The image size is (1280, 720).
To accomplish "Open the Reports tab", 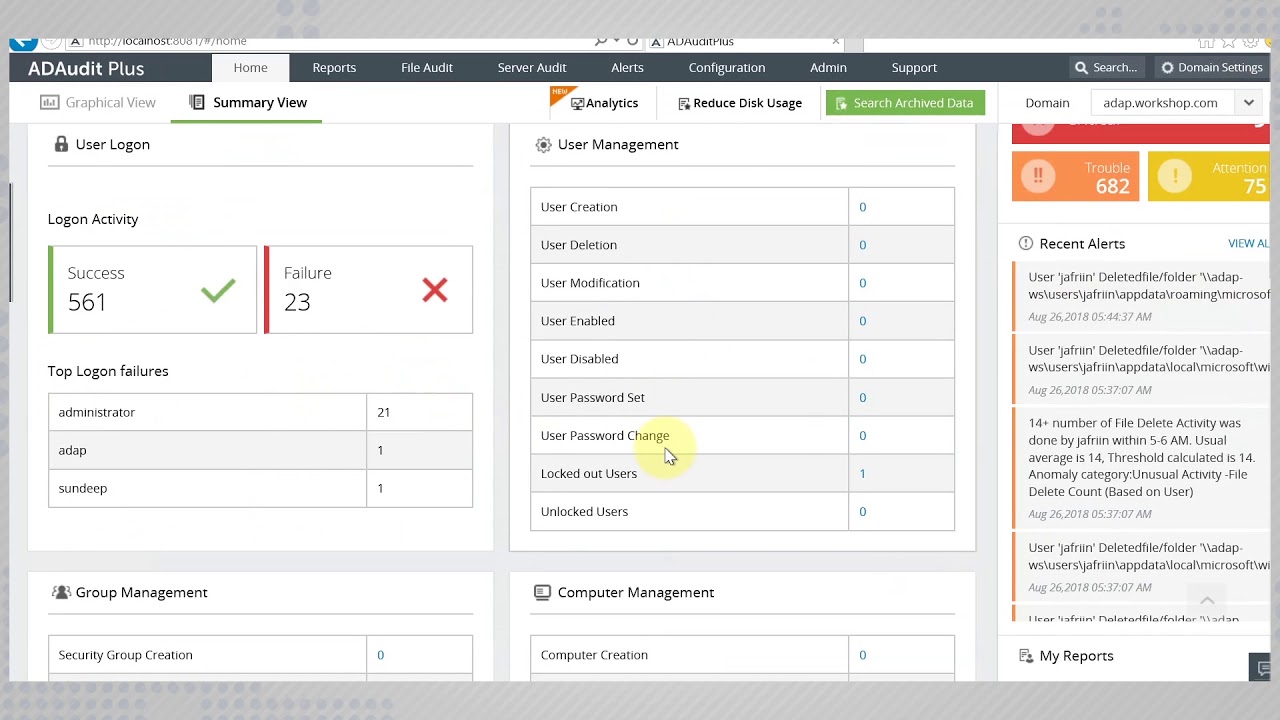I will (x=334, y=67).
